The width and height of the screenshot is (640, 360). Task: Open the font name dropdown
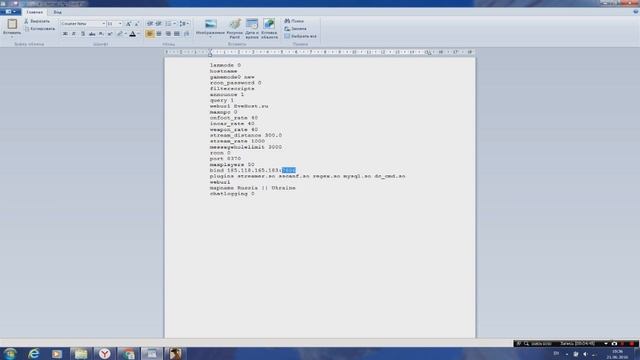click(x=103, y=24)
